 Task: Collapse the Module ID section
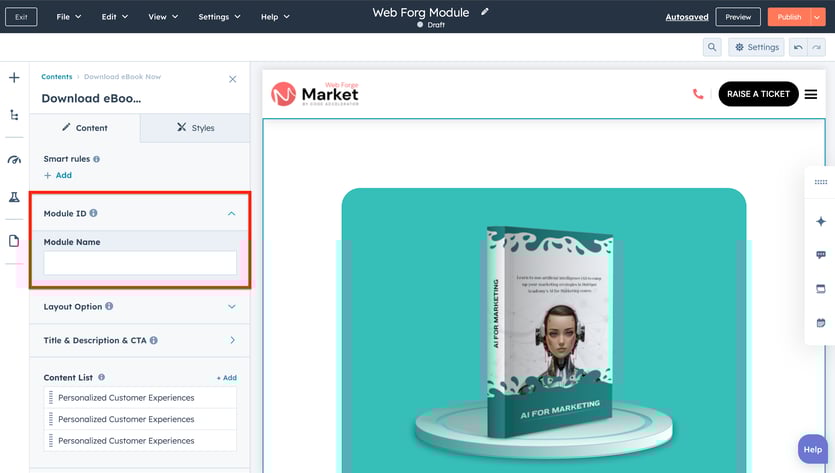231,213
